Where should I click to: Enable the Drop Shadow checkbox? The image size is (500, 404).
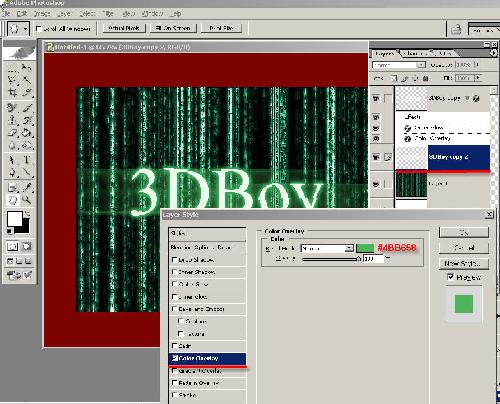(x=174, y=260)
